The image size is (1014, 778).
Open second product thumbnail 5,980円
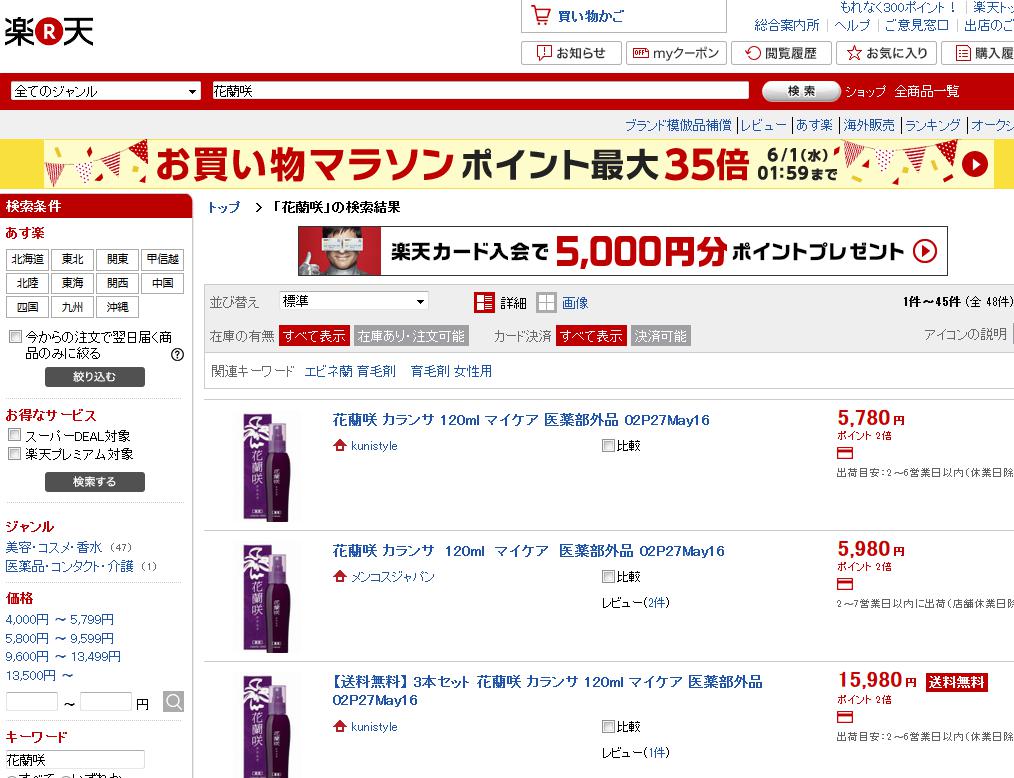point(264,598)
